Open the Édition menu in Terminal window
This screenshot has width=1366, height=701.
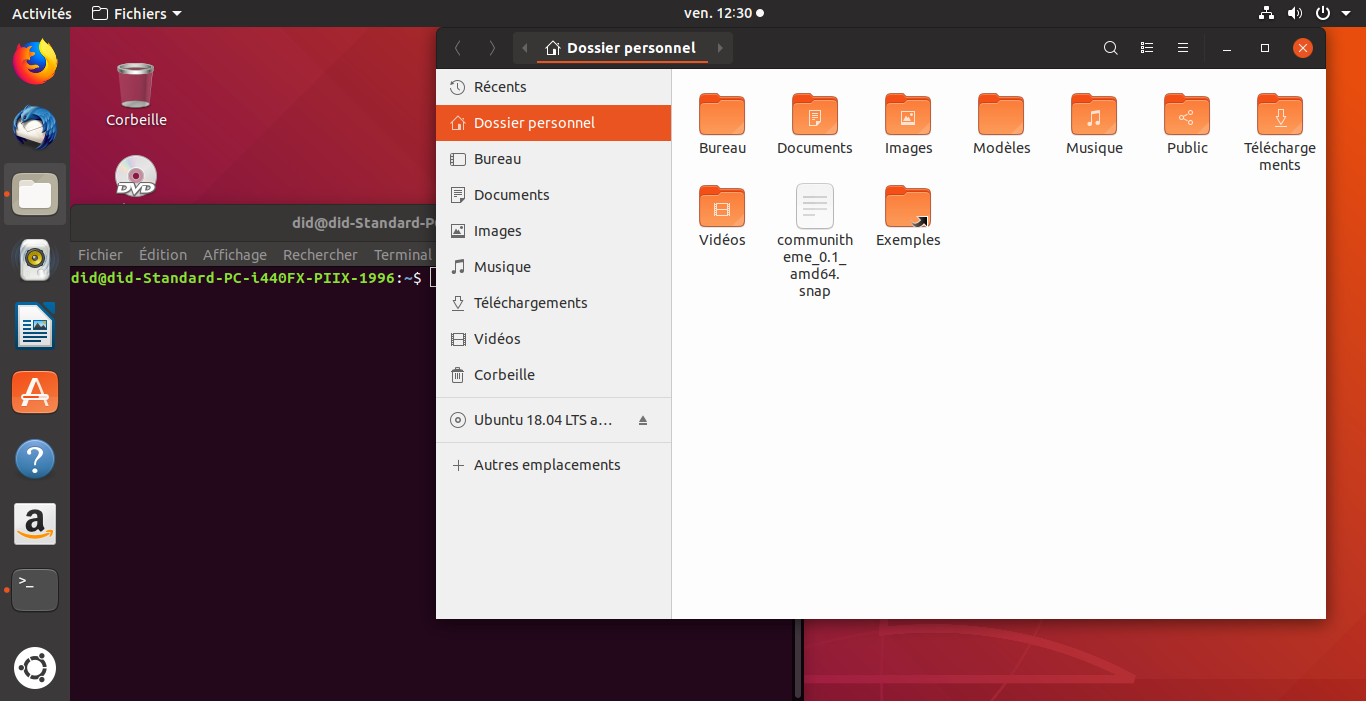pyautogui.click(x=163, y=255)
